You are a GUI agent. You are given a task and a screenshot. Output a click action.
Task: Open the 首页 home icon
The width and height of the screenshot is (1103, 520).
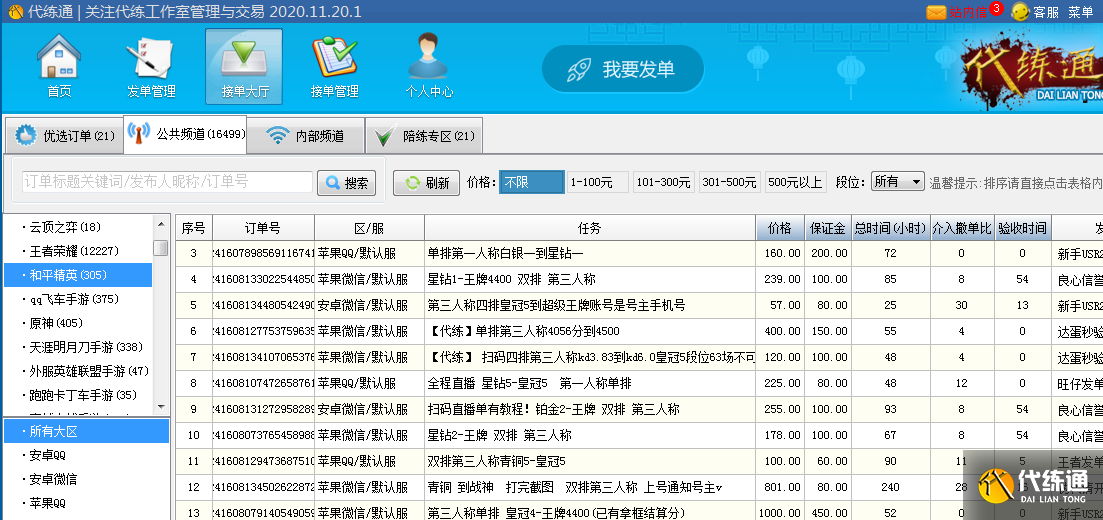click(59, 66)
